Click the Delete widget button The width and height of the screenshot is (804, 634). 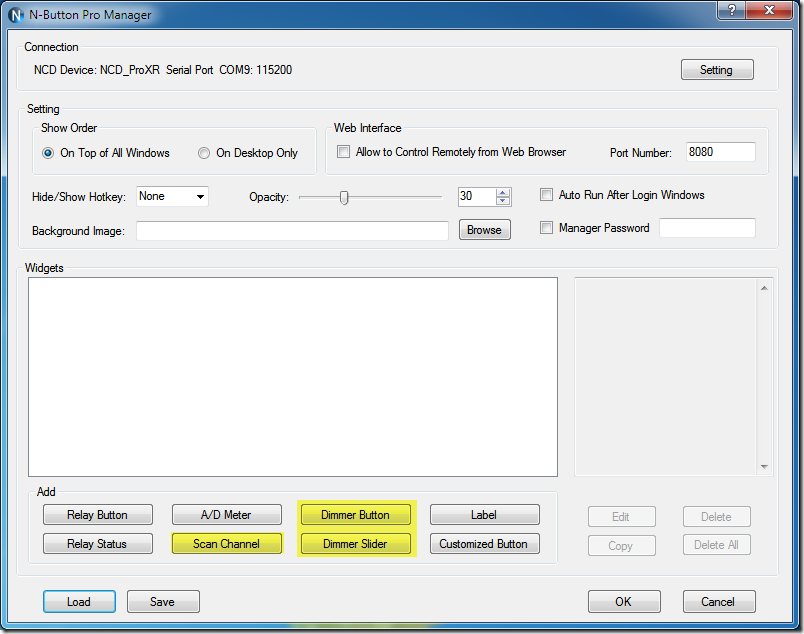pos(717,517)
